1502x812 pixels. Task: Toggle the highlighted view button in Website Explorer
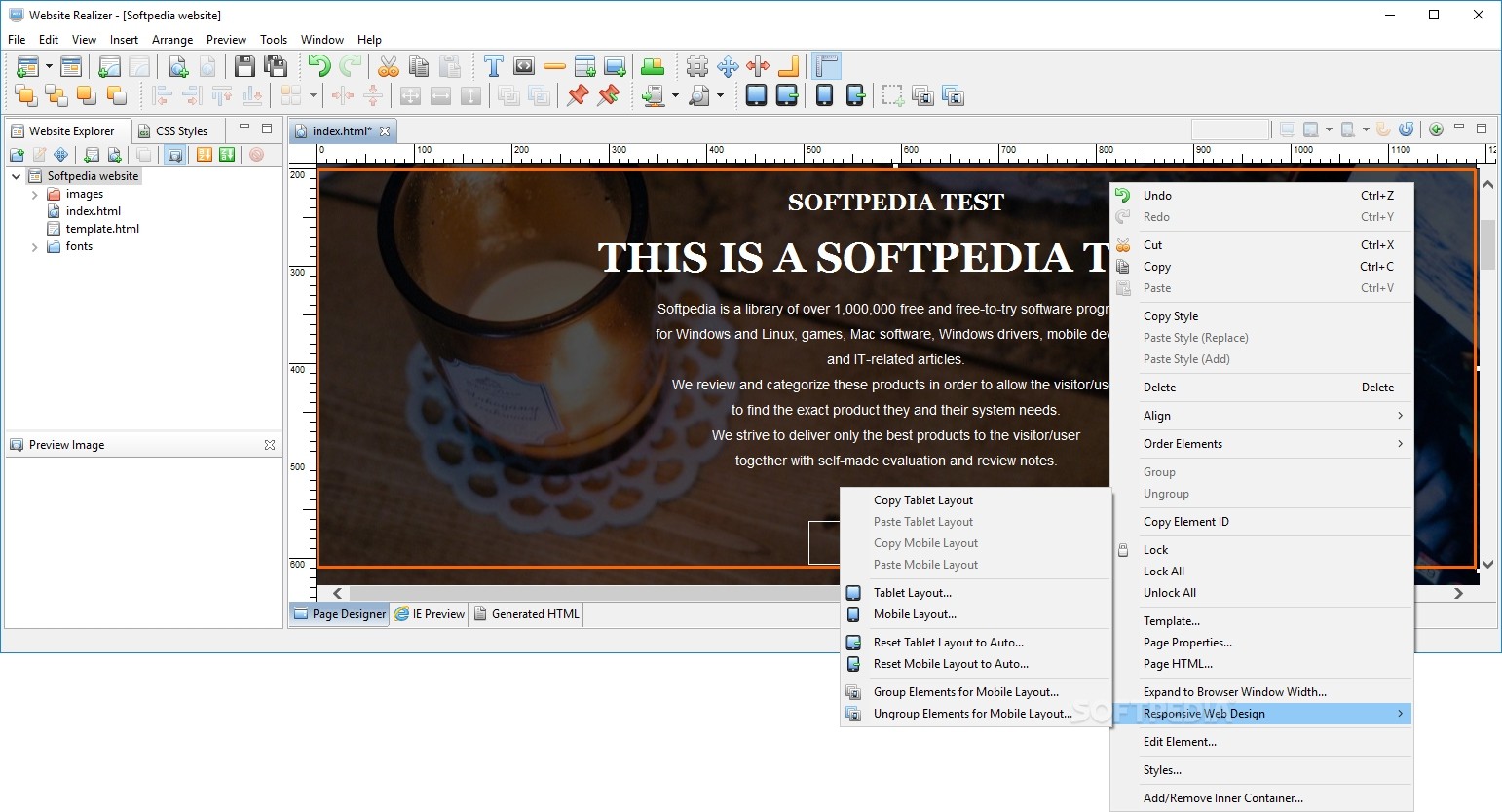click(174, 155)
